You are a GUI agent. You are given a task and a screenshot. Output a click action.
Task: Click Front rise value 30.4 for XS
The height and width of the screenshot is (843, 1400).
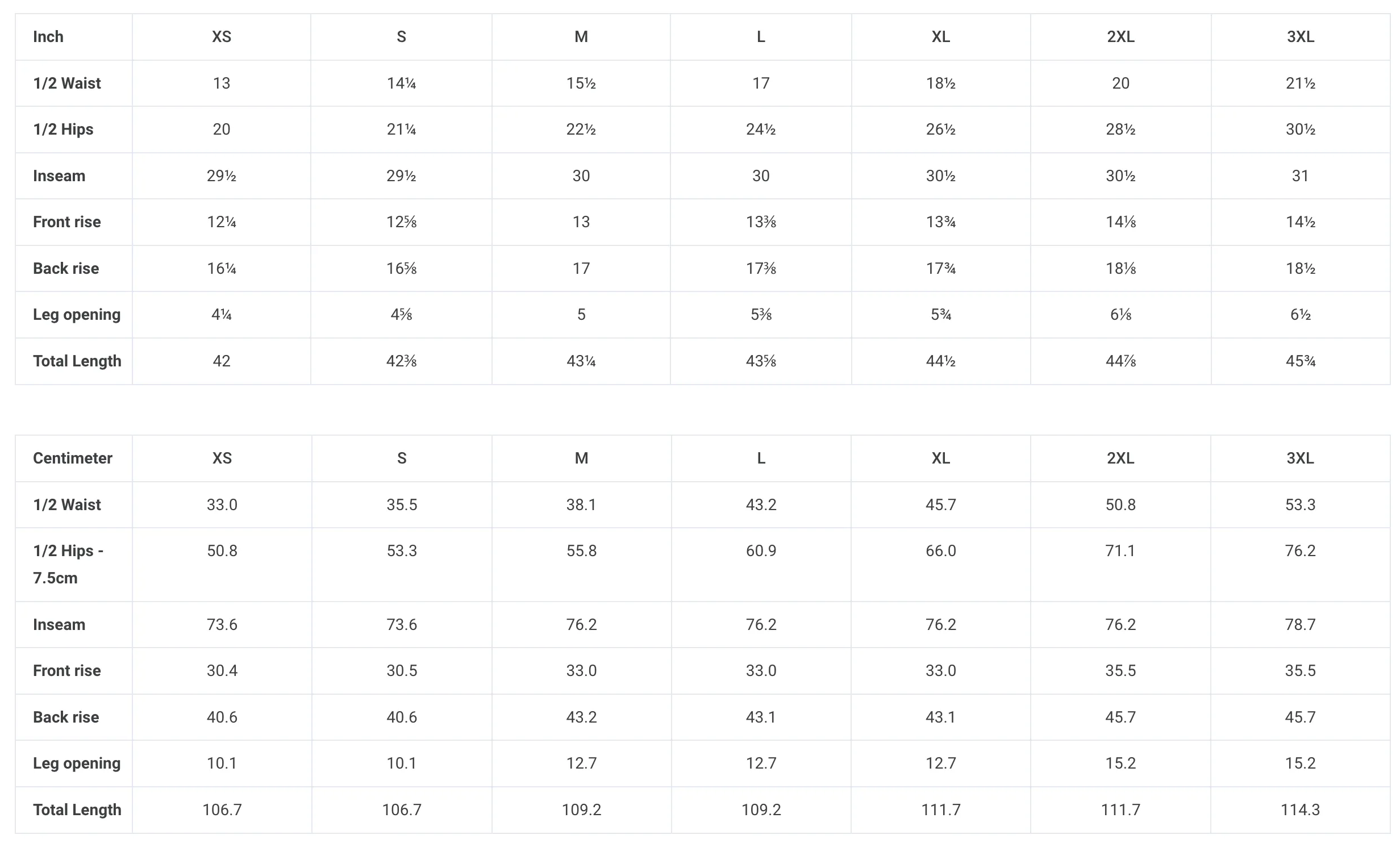click(x=222, y=671)
